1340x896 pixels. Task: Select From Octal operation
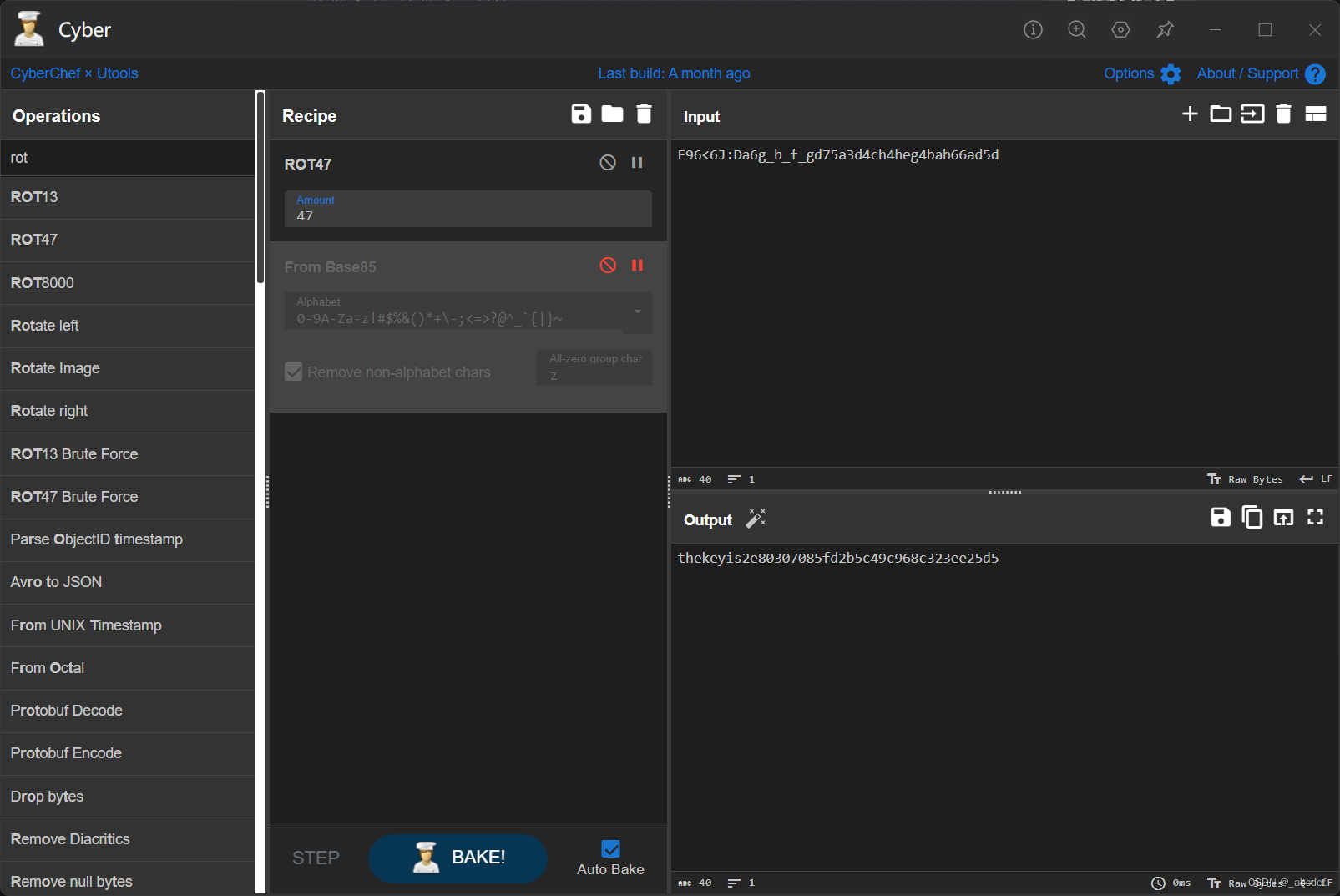pos(127,668)
